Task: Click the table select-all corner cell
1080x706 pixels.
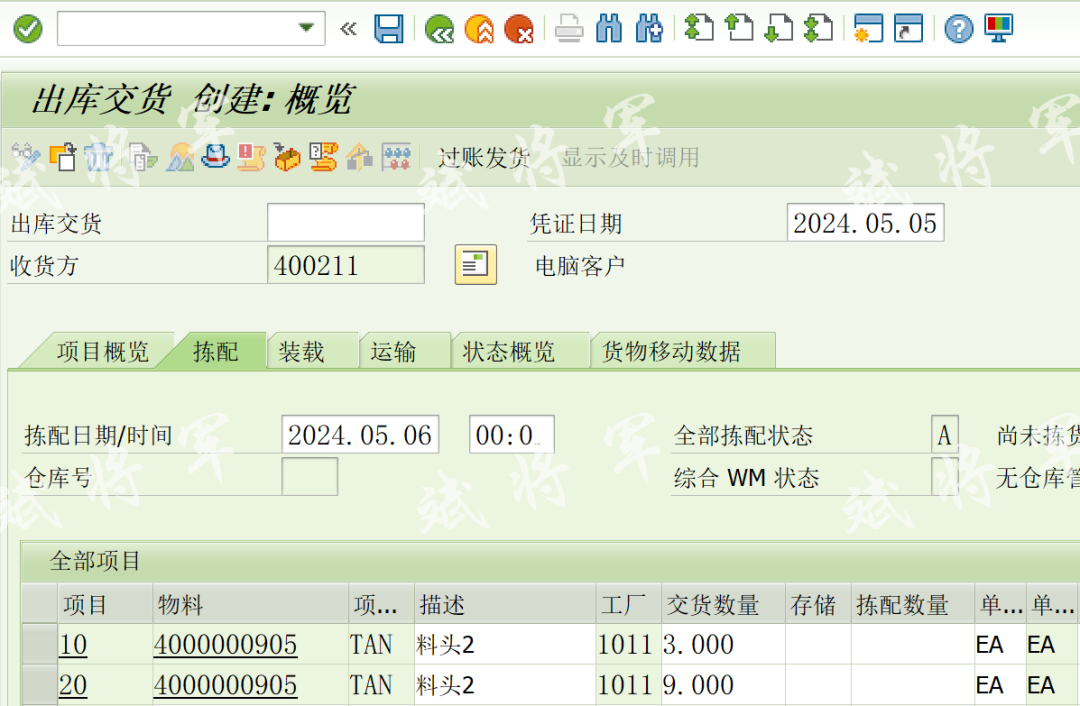Action: click(39, 604)
